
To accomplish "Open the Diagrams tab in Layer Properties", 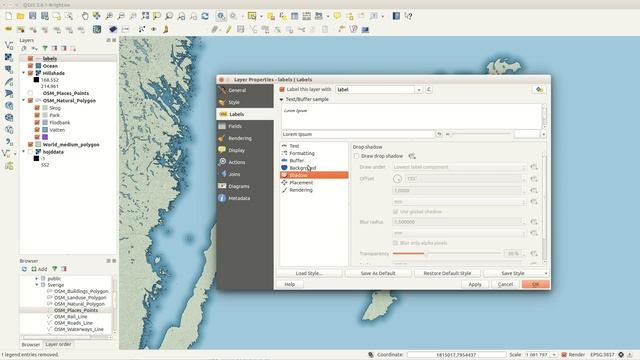I will [x=245, y=186].
